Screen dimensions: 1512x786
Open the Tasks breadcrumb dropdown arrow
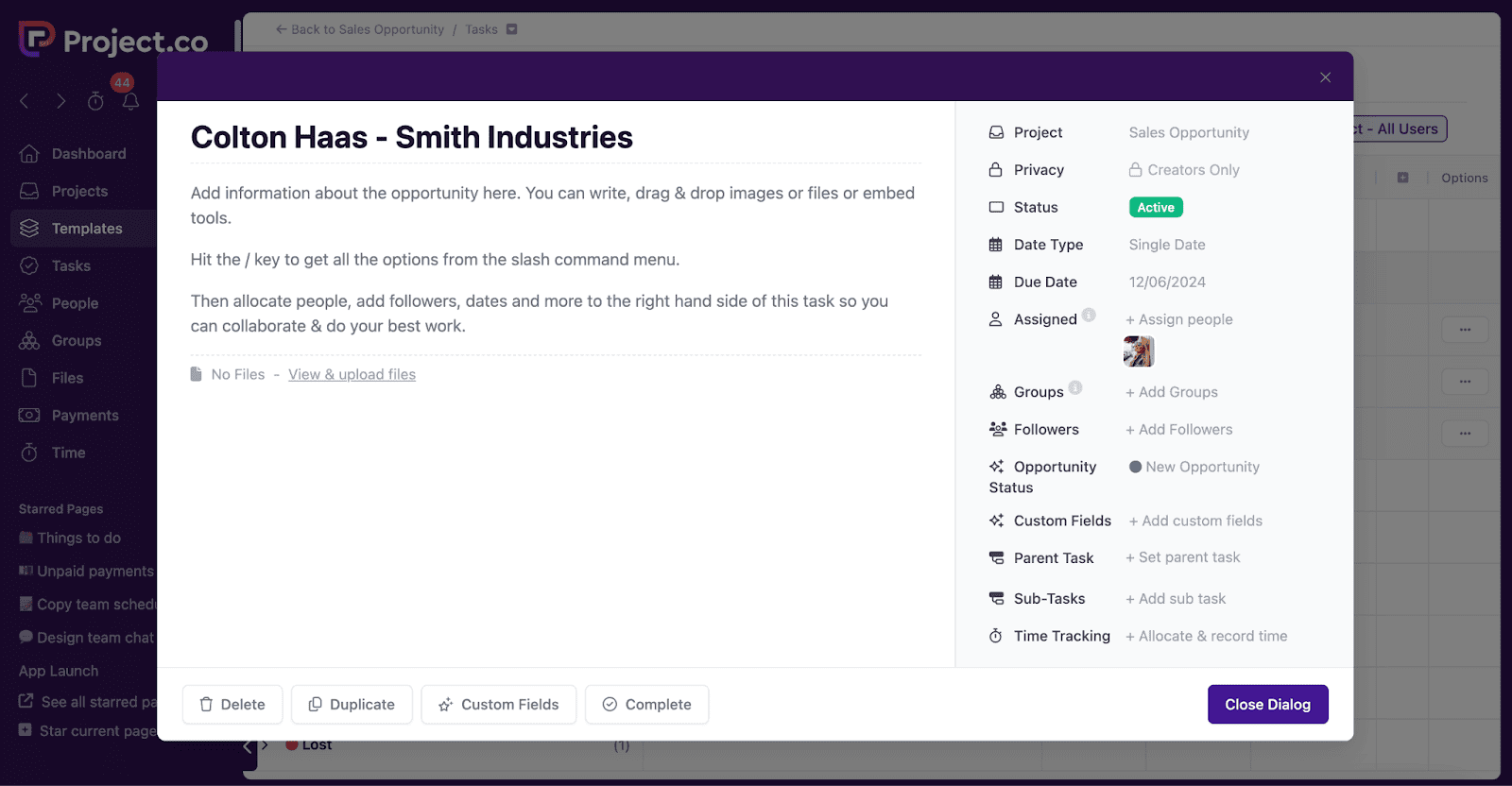tap(512, 29)
